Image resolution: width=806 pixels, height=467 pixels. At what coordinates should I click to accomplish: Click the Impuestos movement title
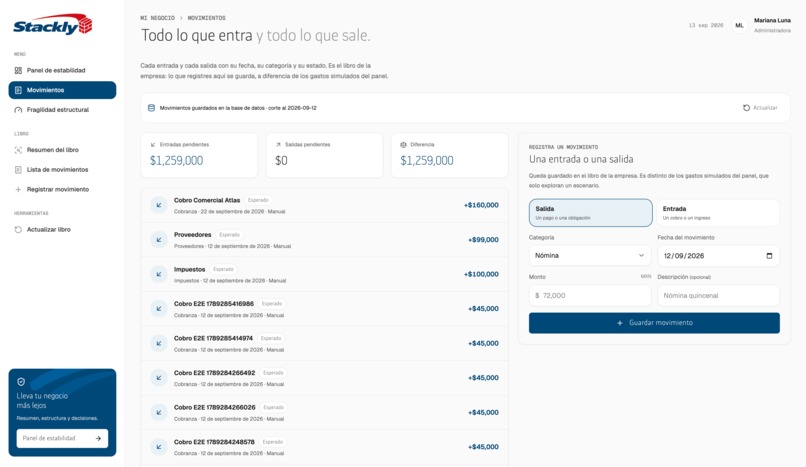[190, 269]
